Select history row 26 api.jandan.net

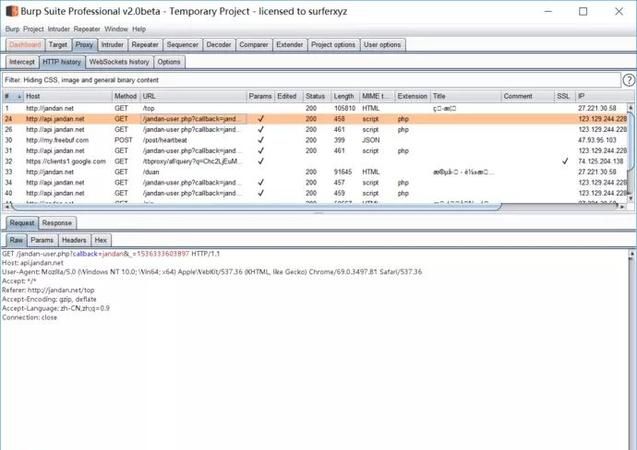tap(315, 130)
